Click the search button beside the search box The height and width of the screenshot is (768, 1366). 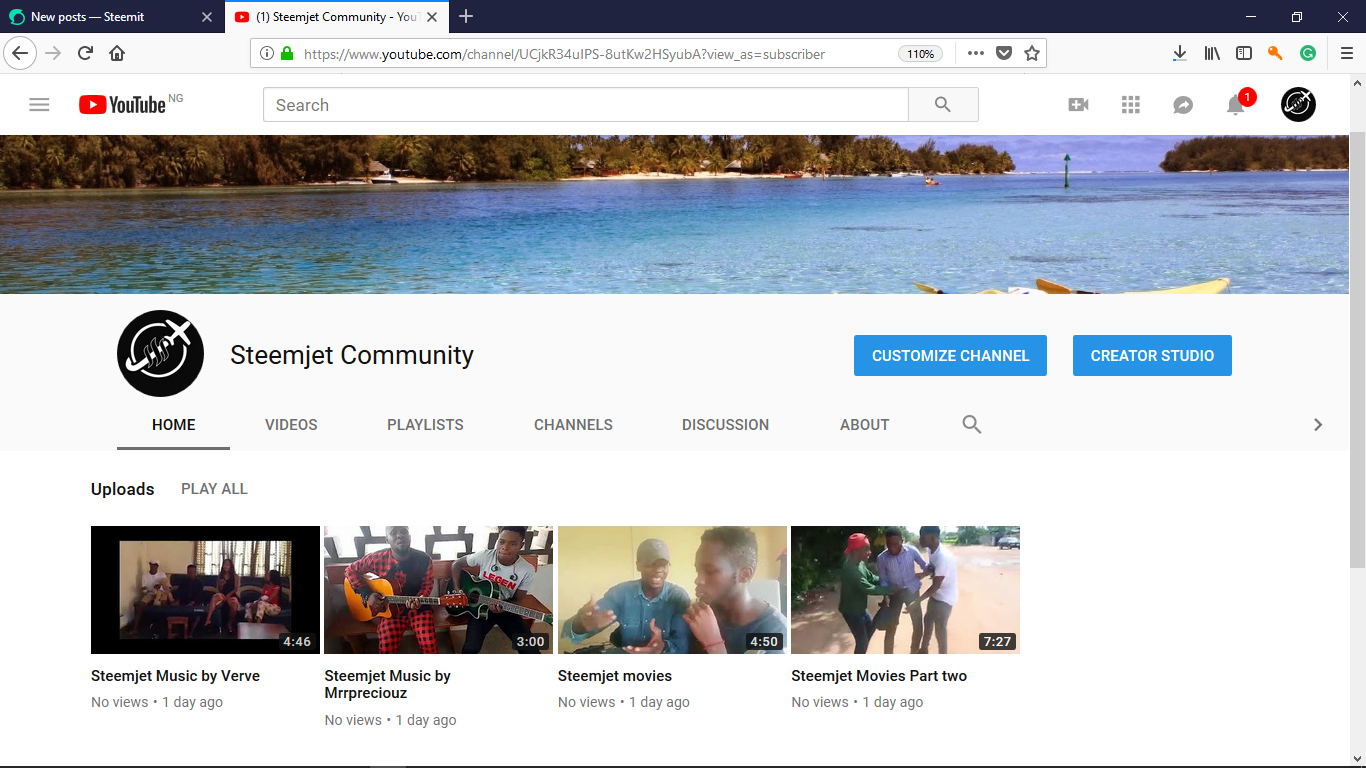(x=943, y=104)
